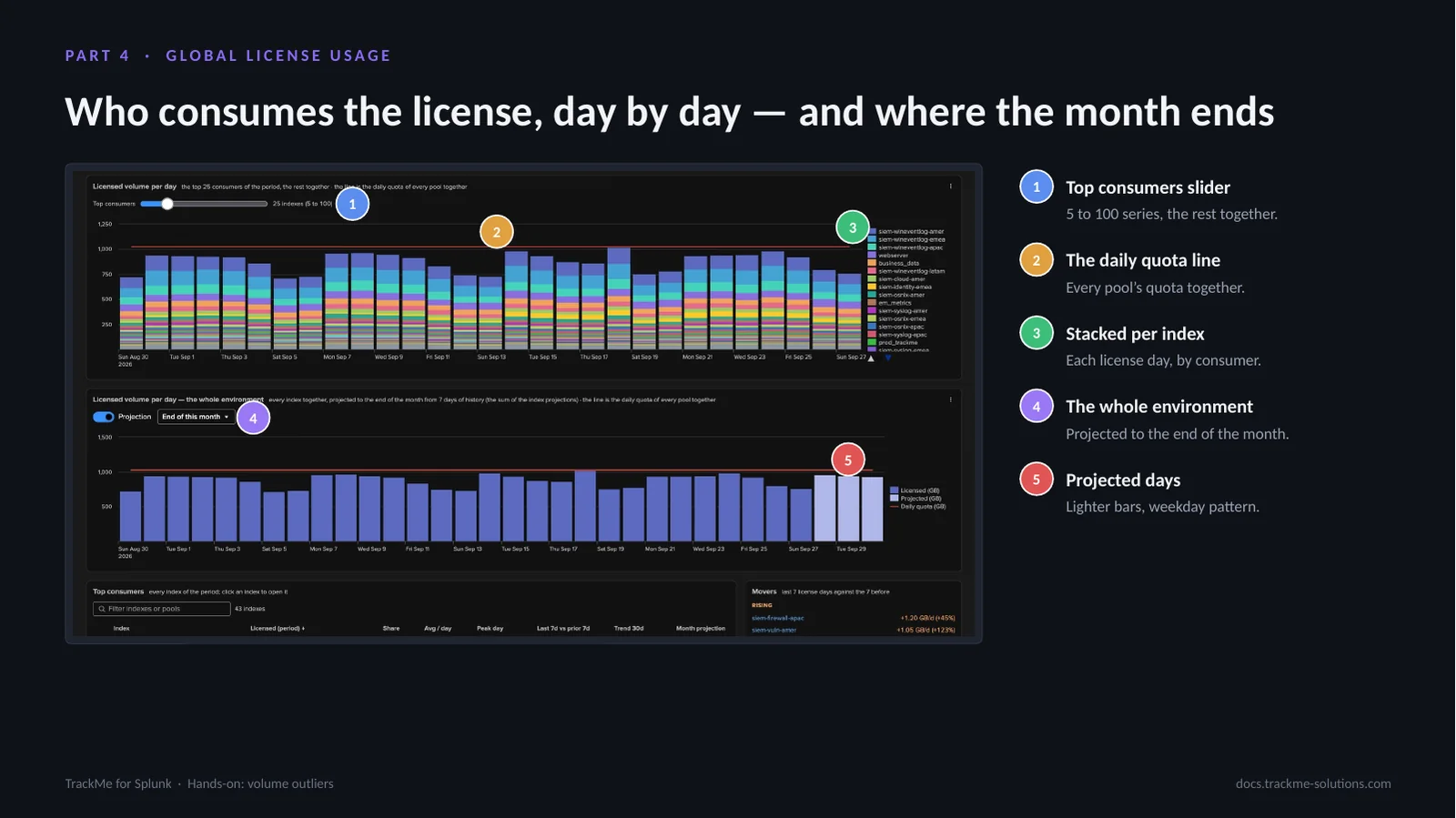Hide the webserver series in the legend
Image resolution: width=1456 pixels, height=818 pixels.
click(x=888, y=256)
